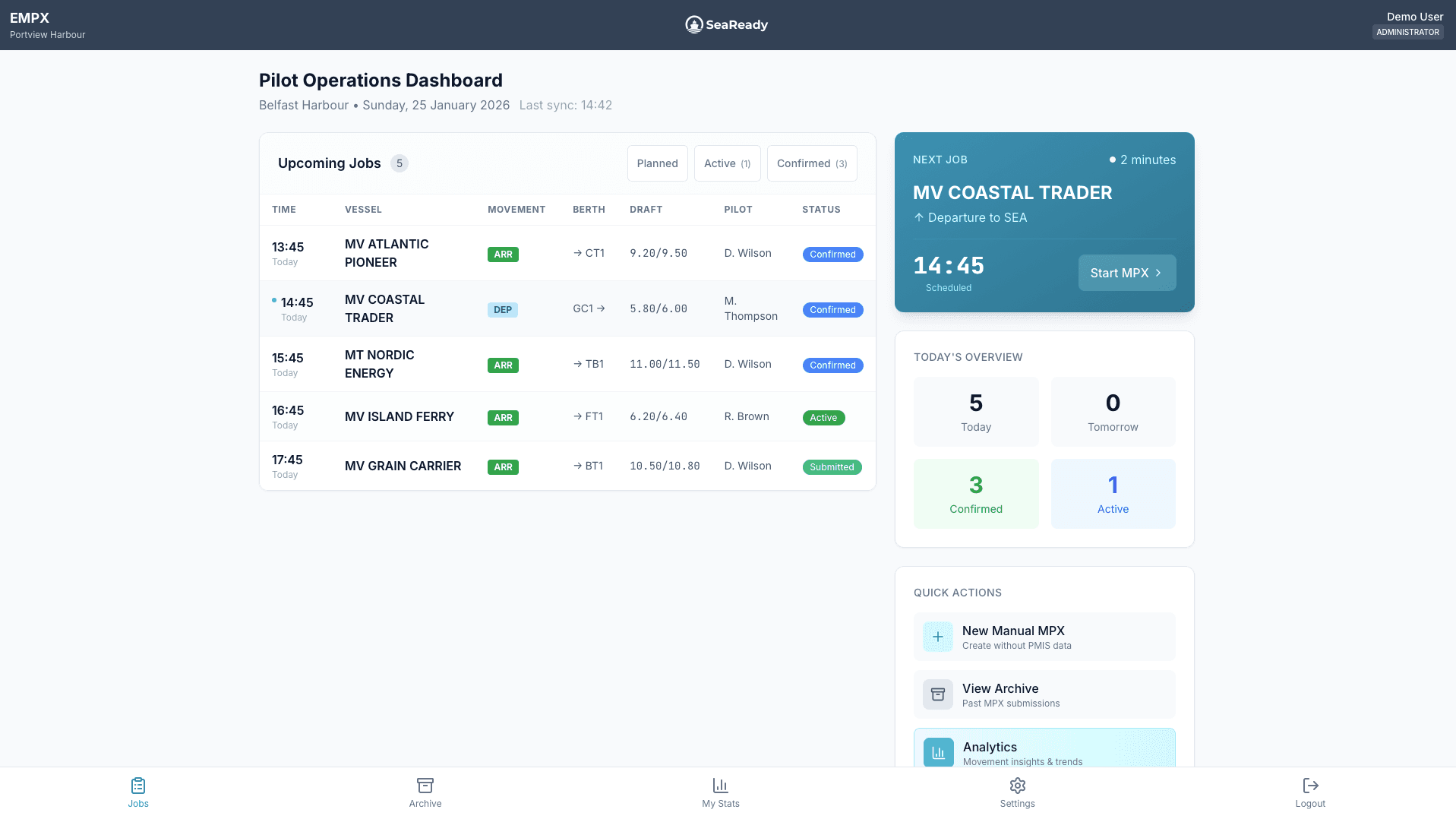
Task: Select the Settings tab in bottom bar
Action: (1017, 794)
